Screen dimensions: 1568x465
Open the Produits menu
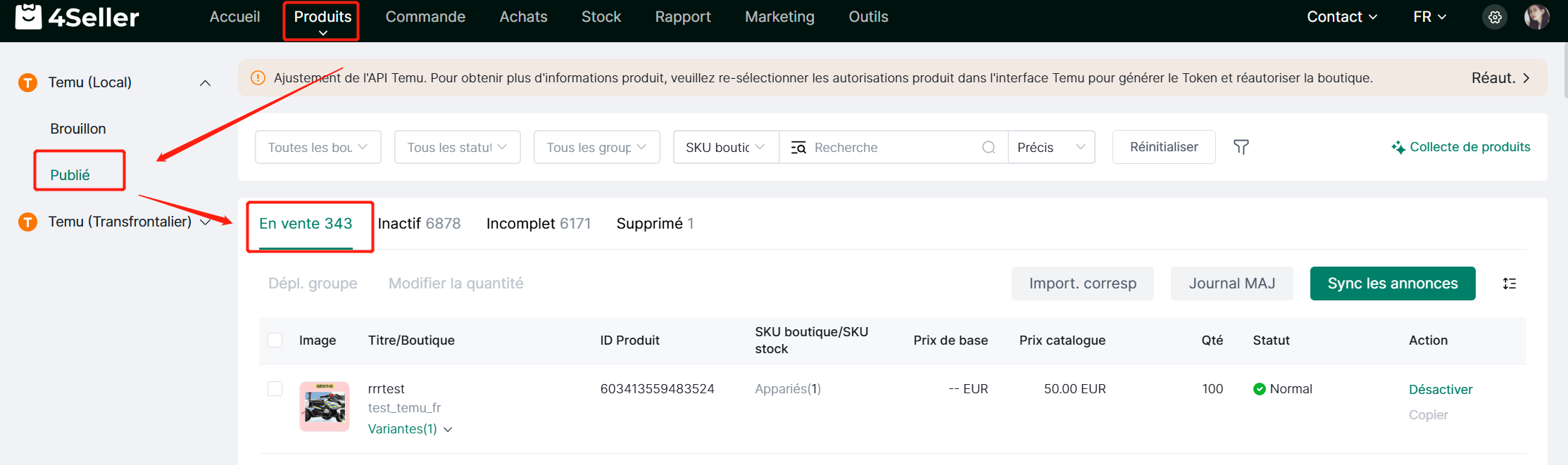(322, 17)
